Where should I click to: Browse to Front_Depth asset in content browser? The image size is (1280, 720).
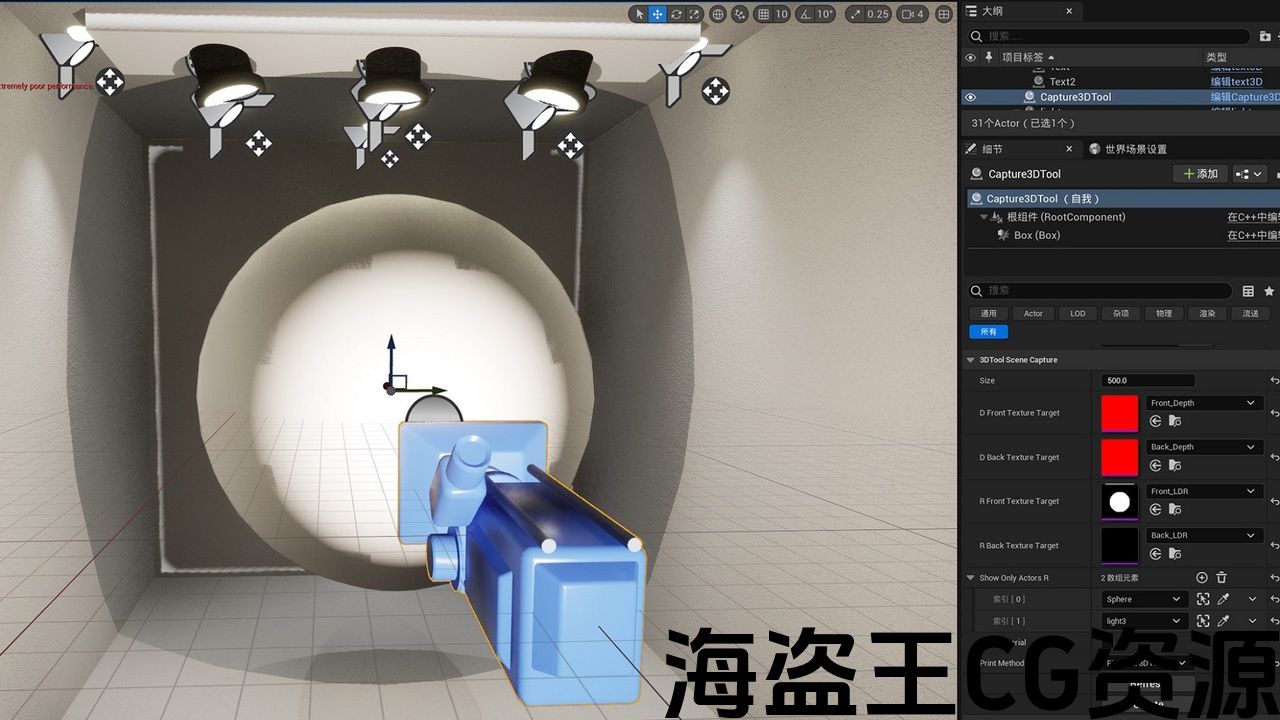click(x=1175, y=422)
